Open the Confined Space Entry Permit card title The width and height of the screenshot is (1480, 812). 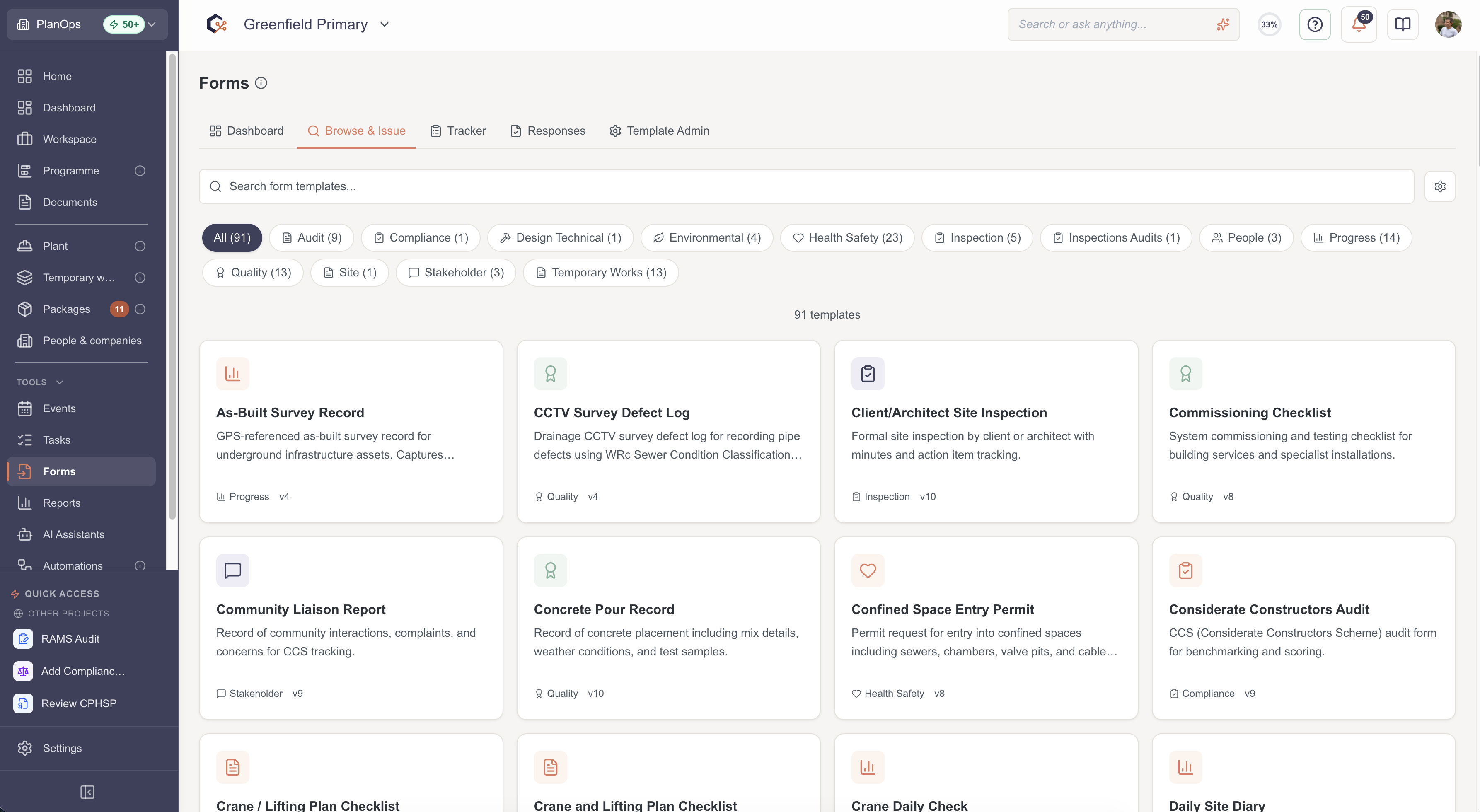pos(942,609)
